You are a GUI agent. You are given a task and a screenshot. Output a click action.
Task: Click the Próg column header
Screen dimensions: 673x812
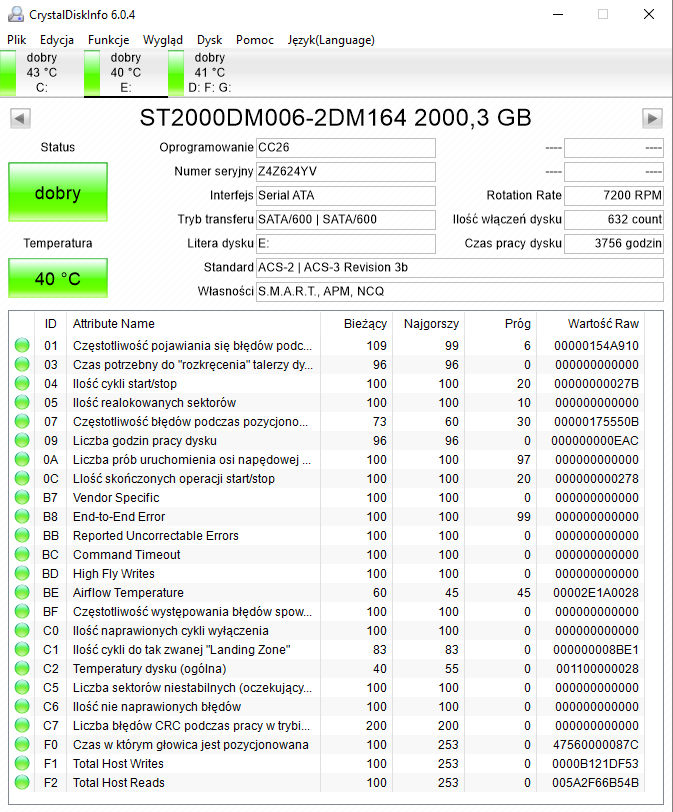pyautogui.click(x=501, y=324)
